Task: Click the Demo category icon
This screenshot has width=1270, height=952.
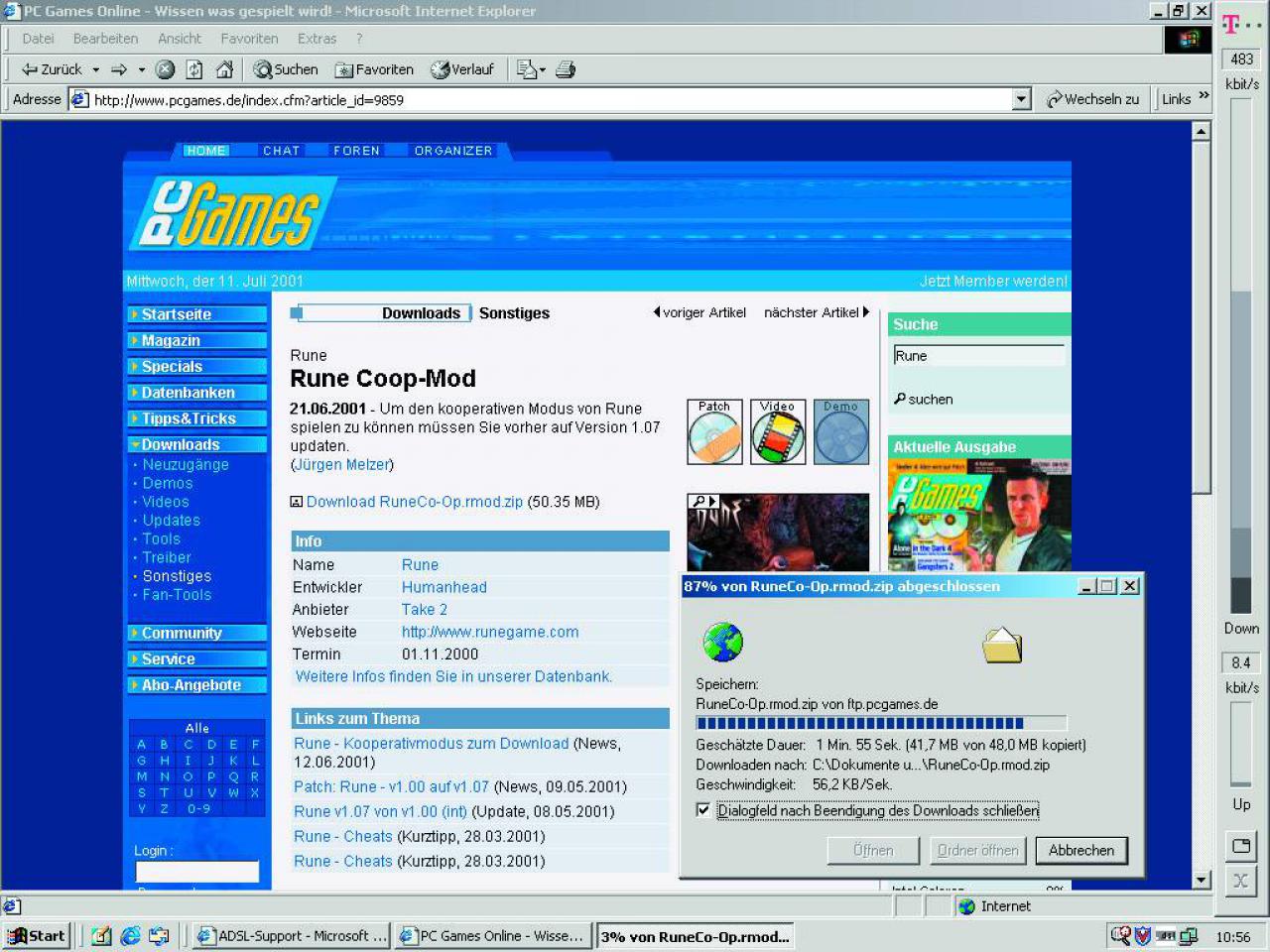Action: click(x=841, y=431)
